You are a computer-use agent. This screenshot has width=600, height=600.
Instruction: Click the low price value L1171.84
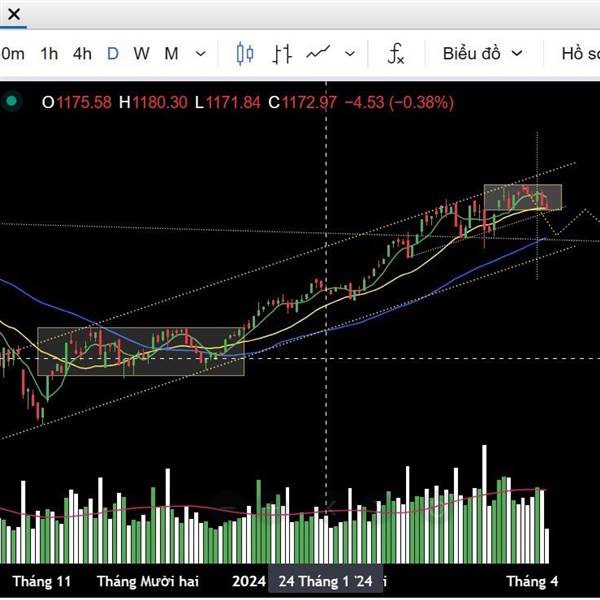[228, 103]
